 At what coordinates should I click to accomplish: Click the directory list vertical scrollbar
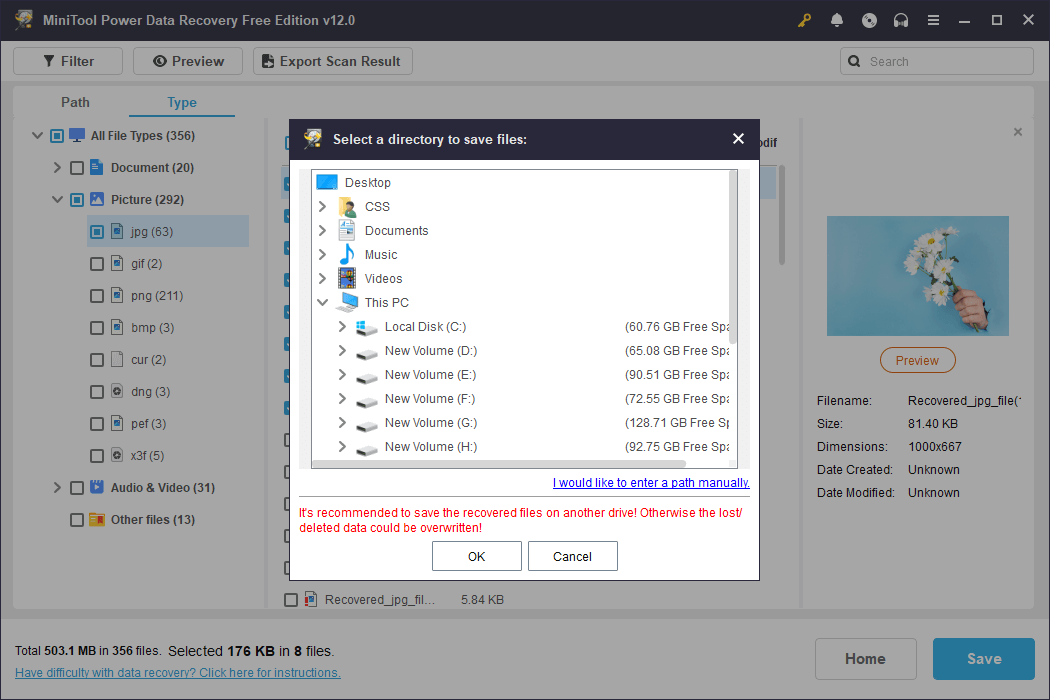tap(733, 260)
